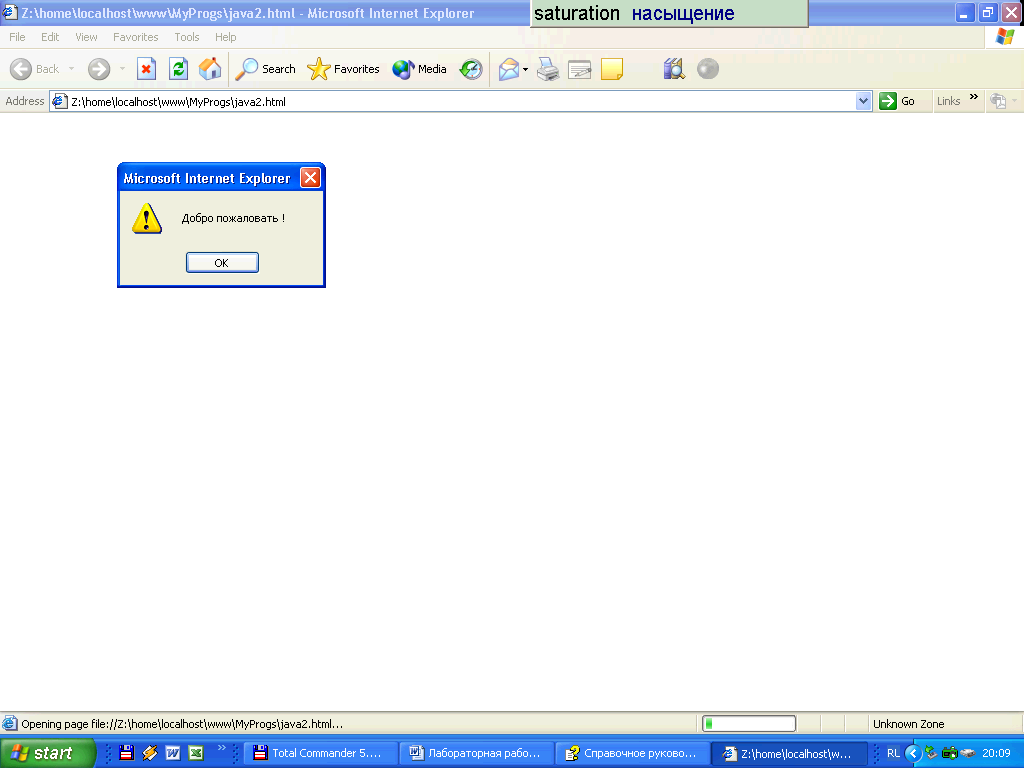Launch Word from quick launch
The height and width of the screenshot is (768, 1024).
[x=172, y=753]
